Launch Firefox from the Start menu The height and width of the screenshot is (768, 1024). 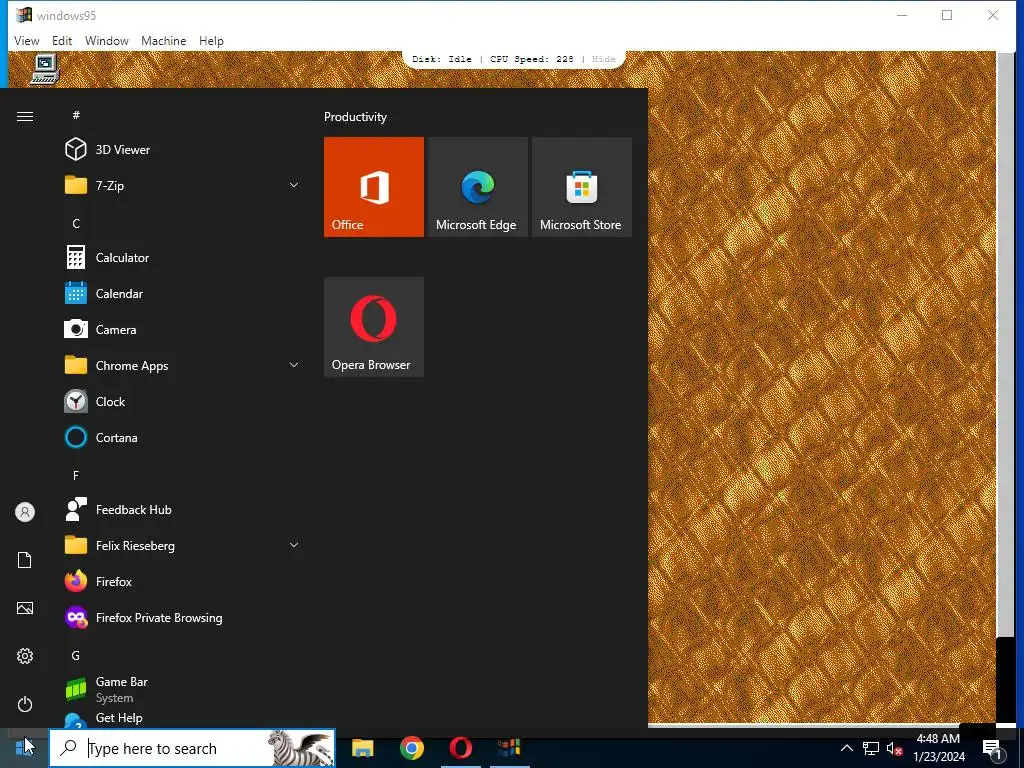click(x=183, y=581)
